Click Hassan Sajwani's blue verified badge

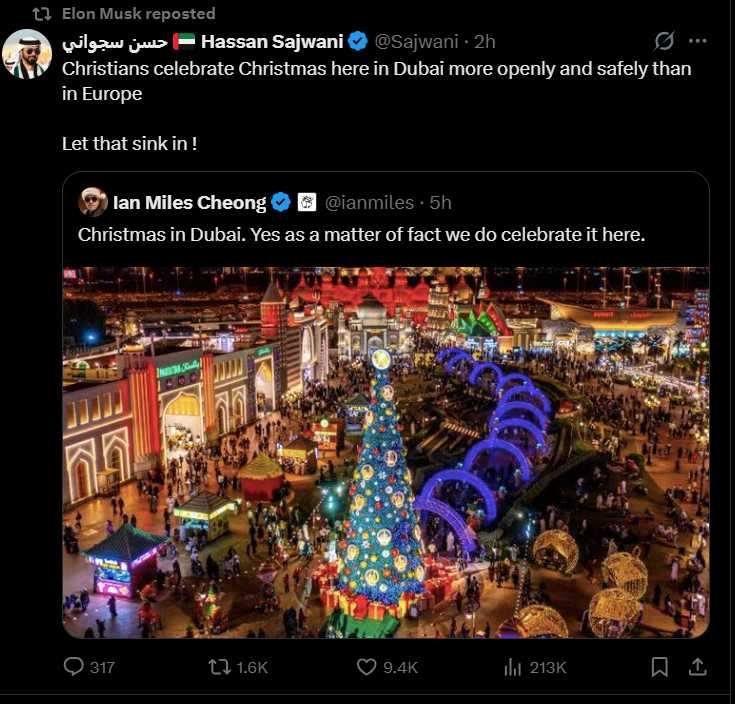point(358,42)
